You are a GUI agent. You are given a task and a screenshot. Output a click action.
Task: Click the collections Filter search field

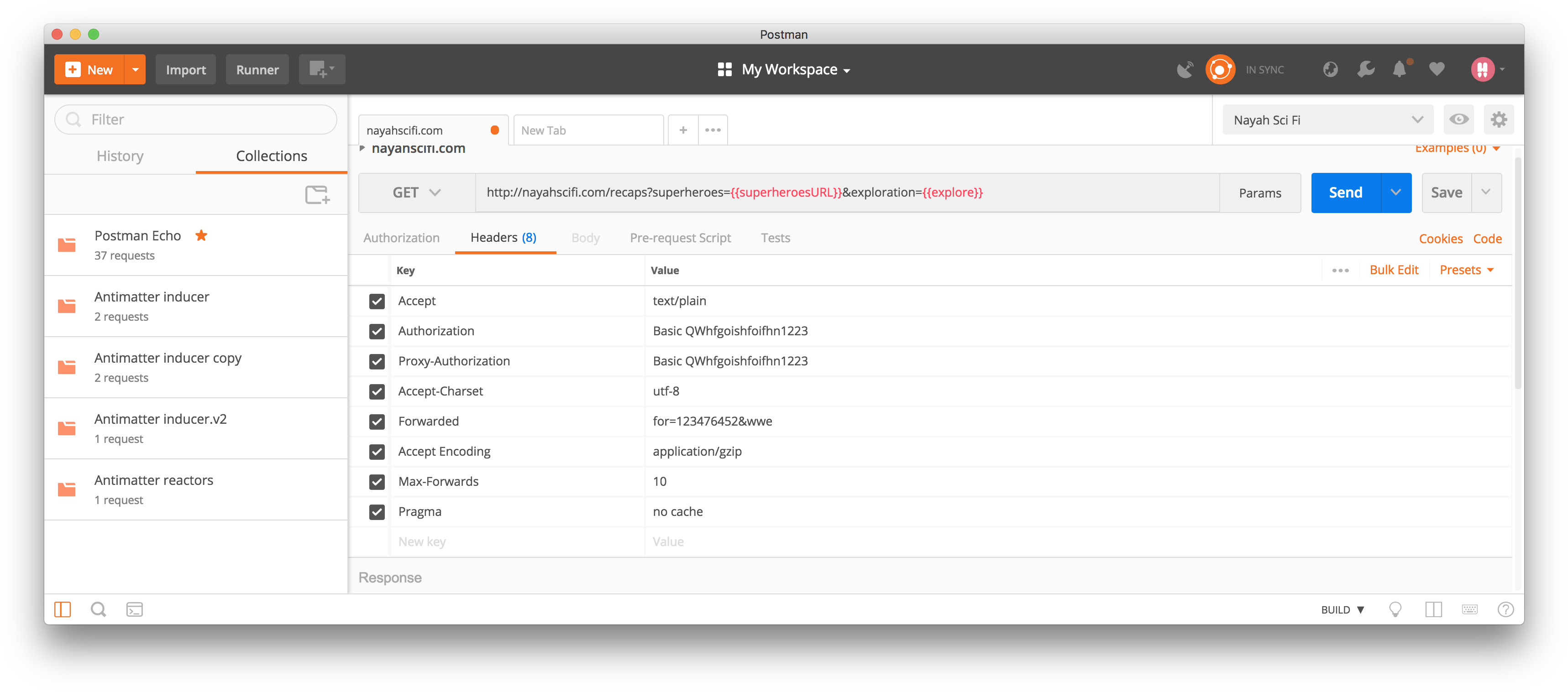196,119
